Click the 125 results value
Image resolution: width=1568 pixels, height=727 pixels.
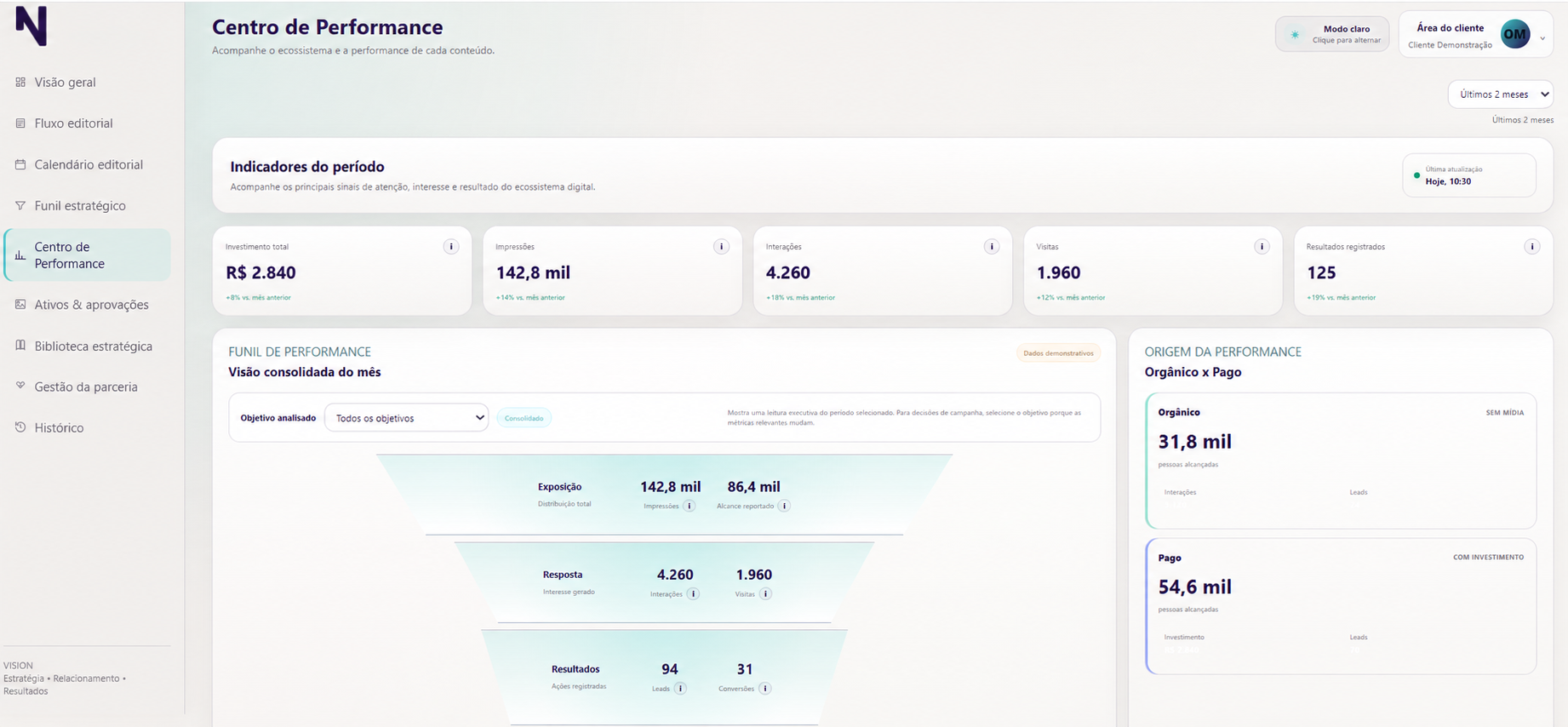click(1321, 273)
